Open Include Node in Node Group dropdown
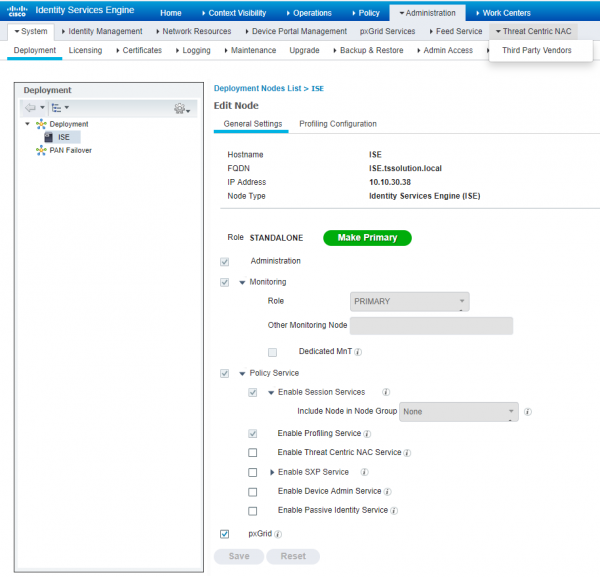This screenshot has width=600, height=577. click(x=458, y=411)
